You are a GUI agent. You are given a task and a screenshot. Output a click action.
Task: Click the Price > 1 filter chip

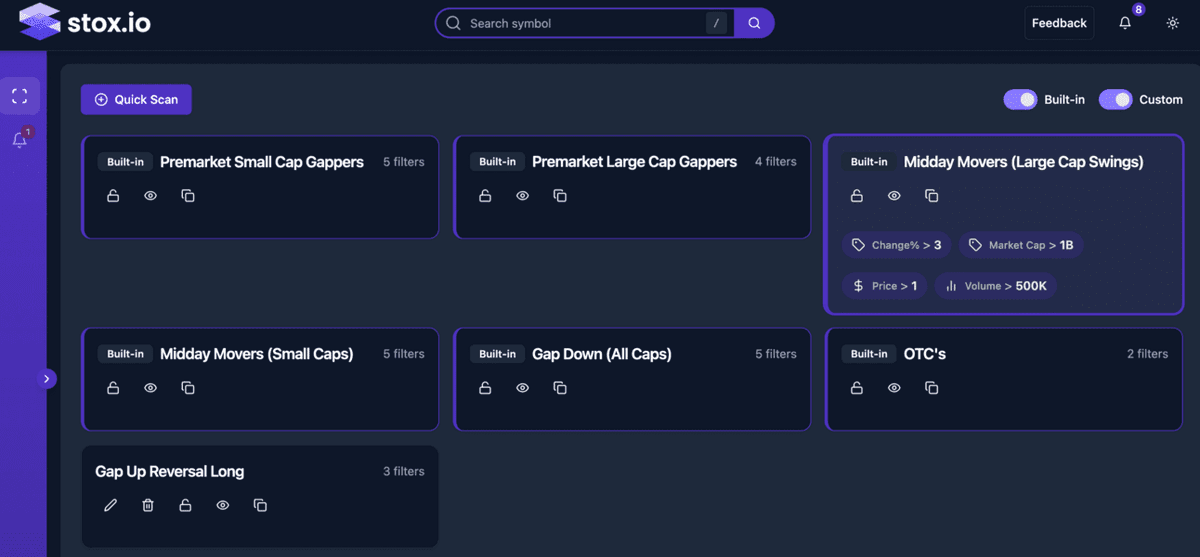point(885,286)
